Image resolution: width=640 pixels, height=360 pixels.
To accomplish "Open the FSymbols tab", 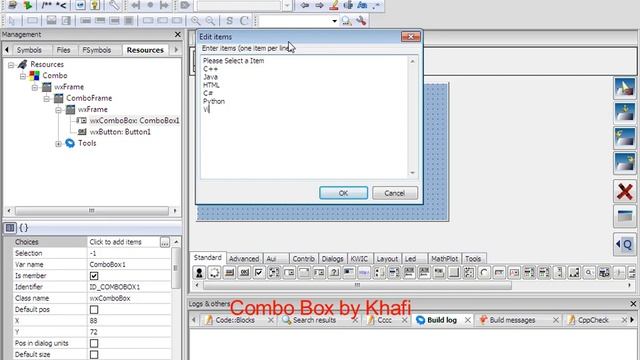I will pyautogui.click(x=97, y=50).
